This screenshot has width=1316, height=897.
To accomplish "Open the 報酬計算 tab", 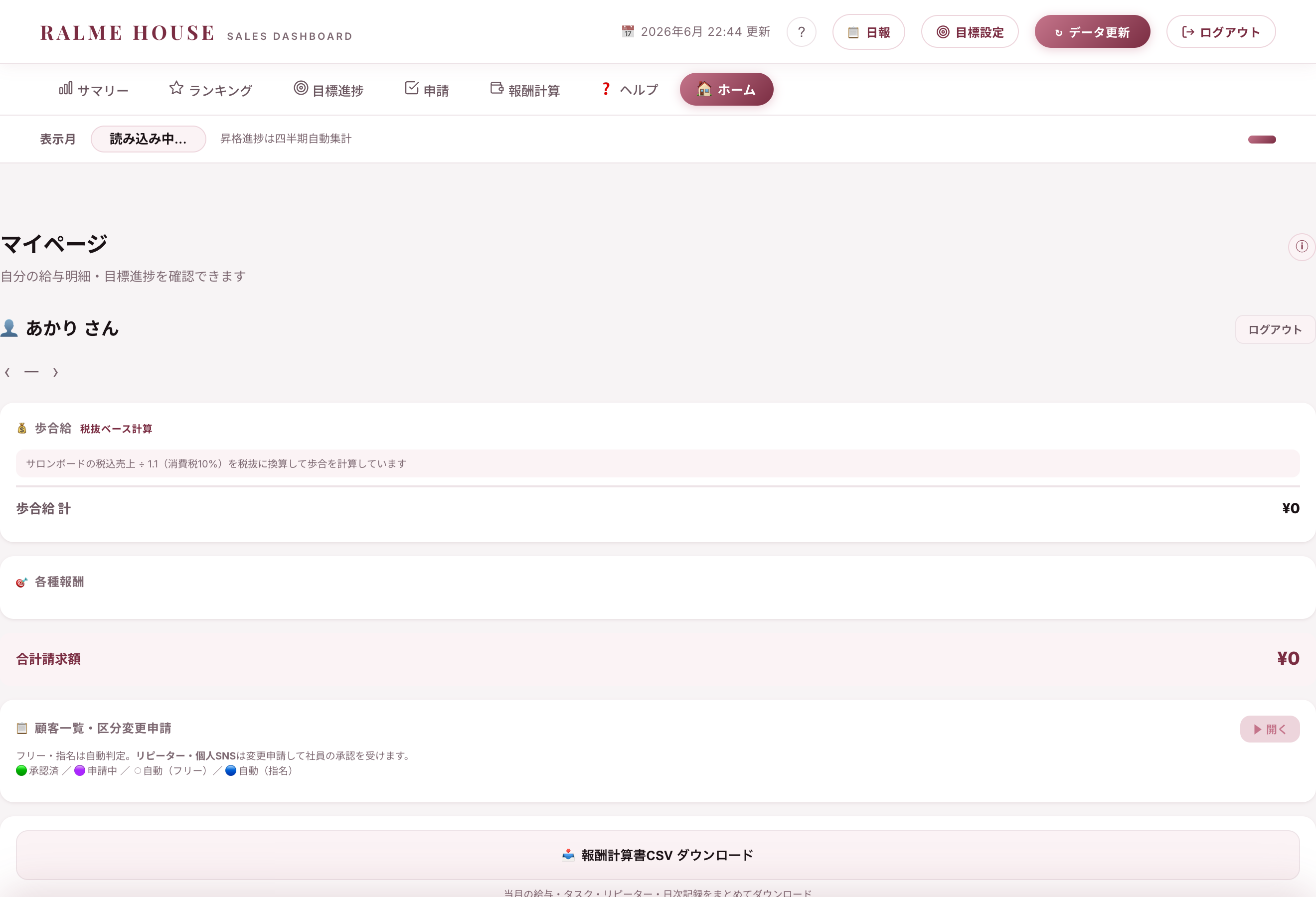I will (525, 89).
